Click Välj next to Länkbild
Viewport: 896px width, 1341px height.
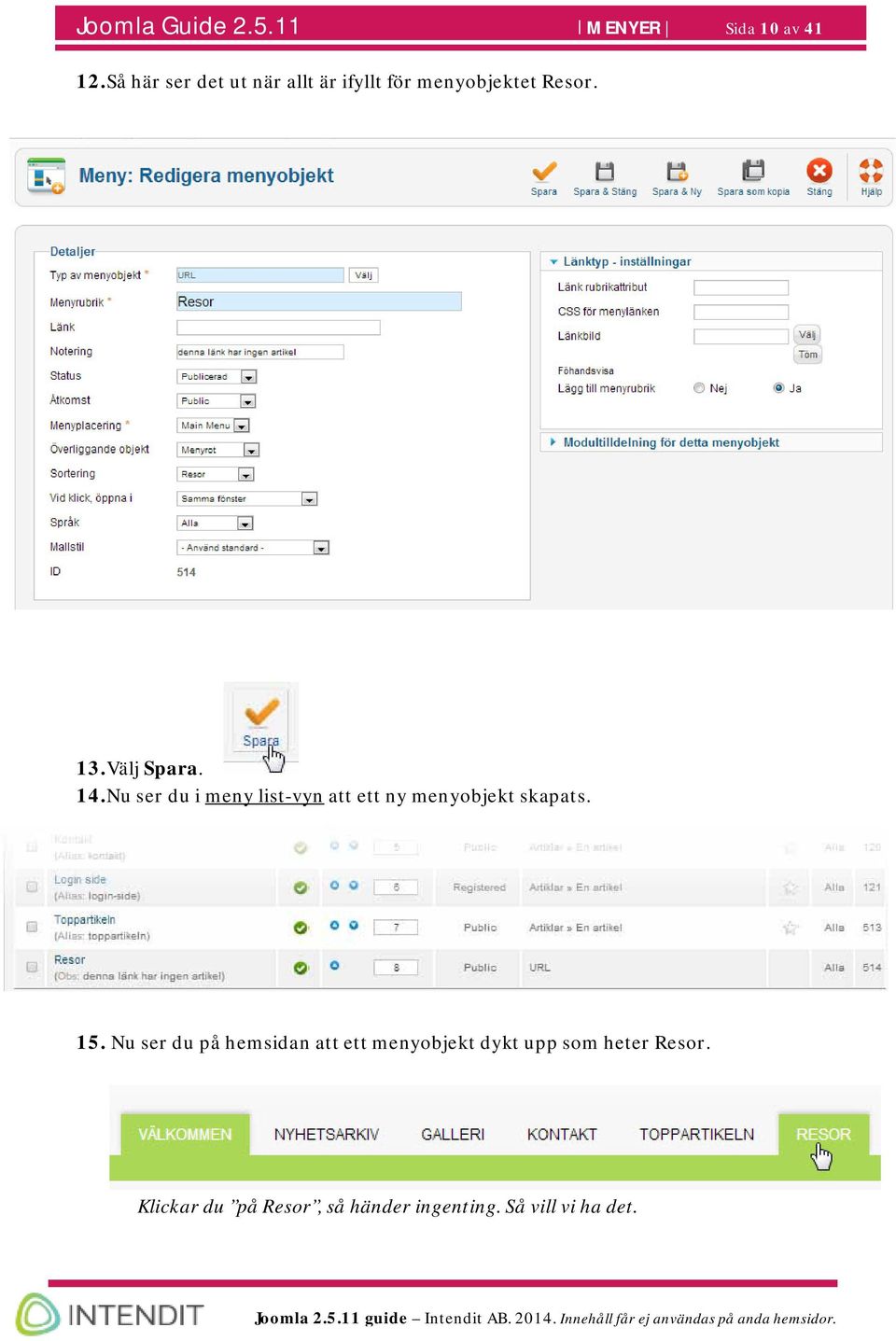(807, 335)
